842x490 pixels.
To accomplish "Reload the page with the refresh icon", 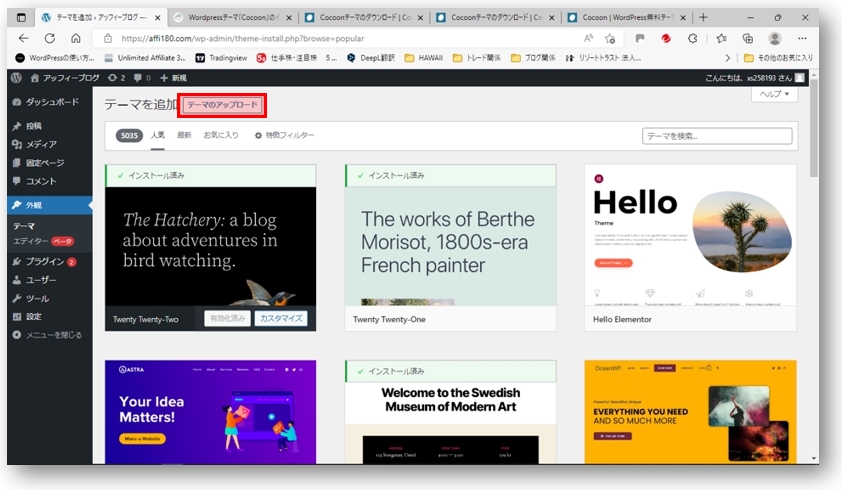I will [x=49, y=38].
